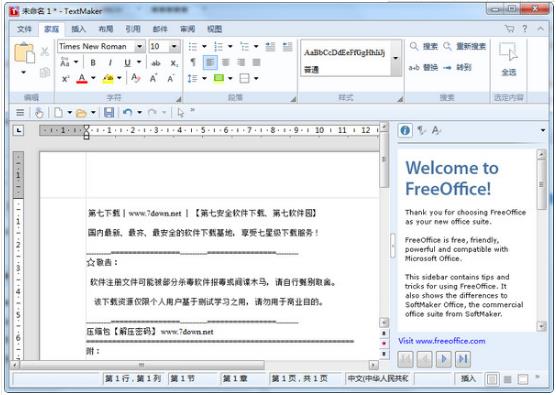Click the numbered list icon
Image resolution: width=556 pixels, height=395 pixels.
tap(219, 46)
